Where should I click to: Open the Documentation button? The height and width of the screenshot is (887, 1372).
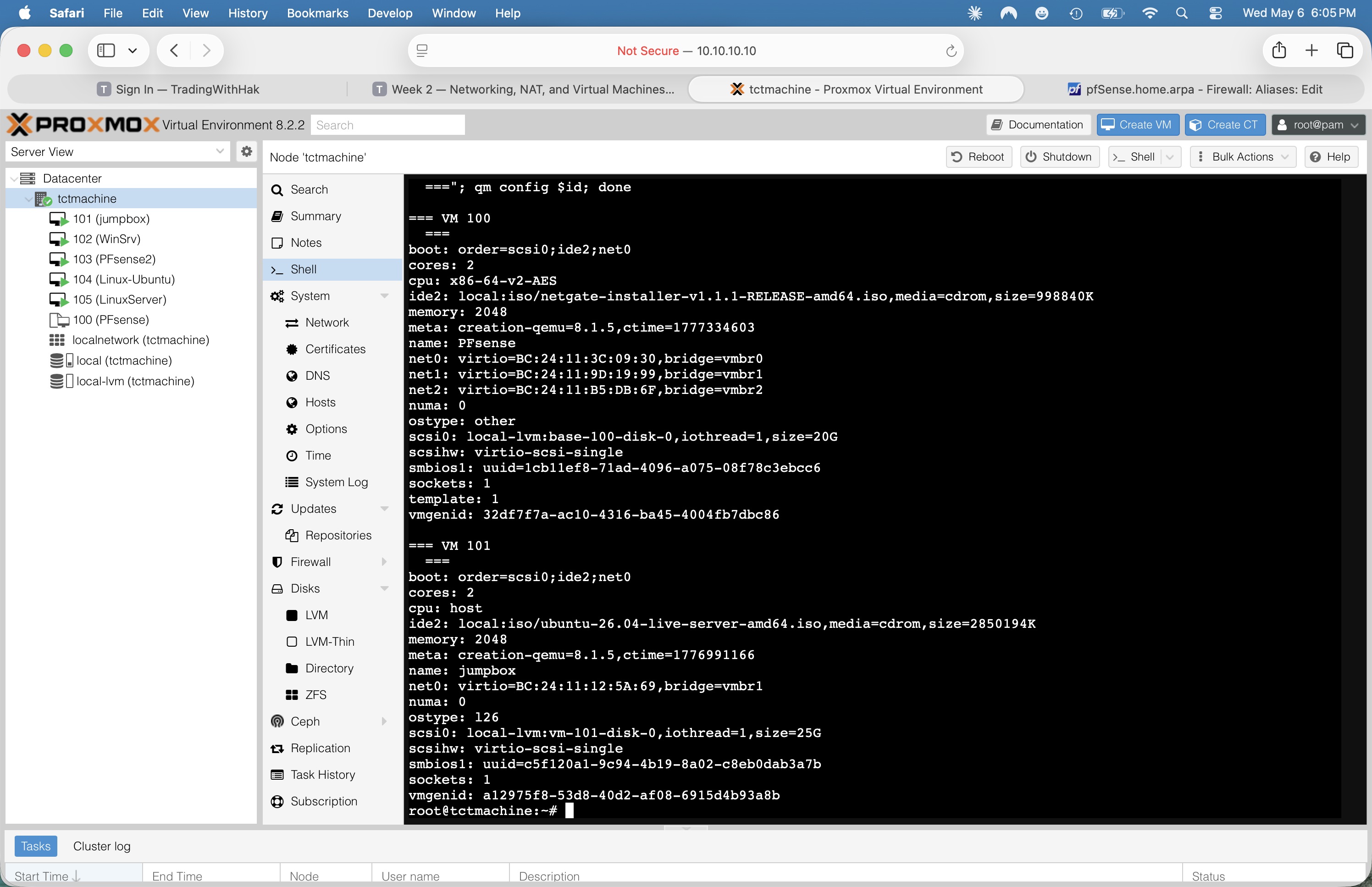tap(1038, 124)
